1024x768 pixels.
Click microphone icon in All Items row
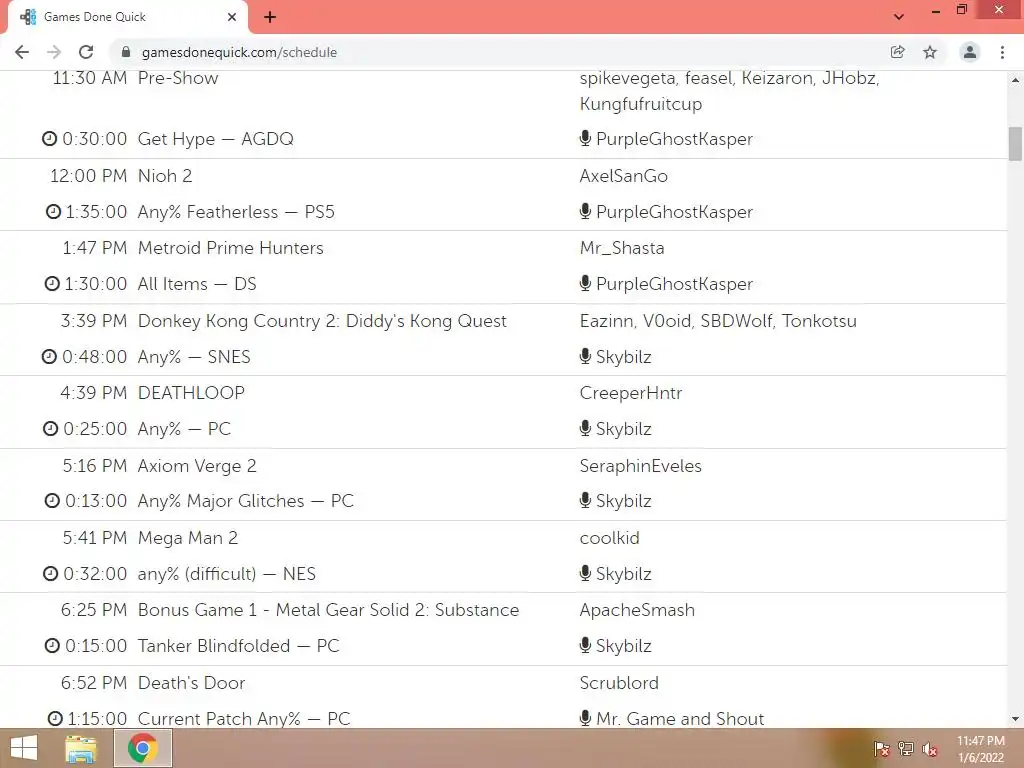pyautogui.click(x=585, y=283)
